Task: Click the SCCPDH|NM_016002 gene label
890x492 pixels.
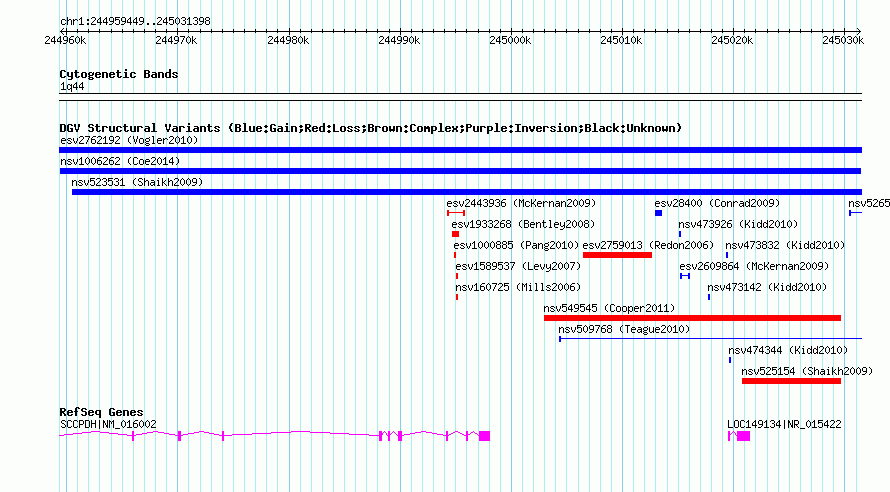Action: tap(108, 424)
